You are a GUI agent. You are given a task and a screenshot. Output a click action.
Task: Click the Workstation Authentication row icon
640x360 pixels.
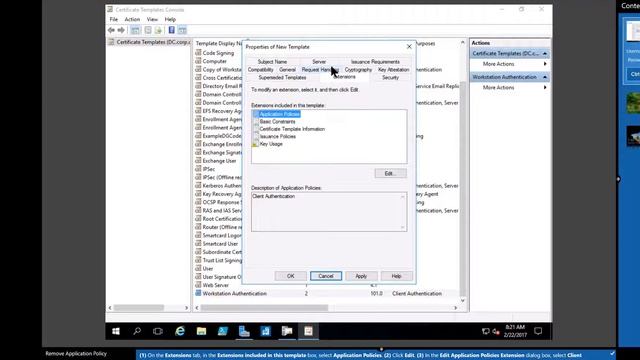pyautogui.click(x=198, y=293)
